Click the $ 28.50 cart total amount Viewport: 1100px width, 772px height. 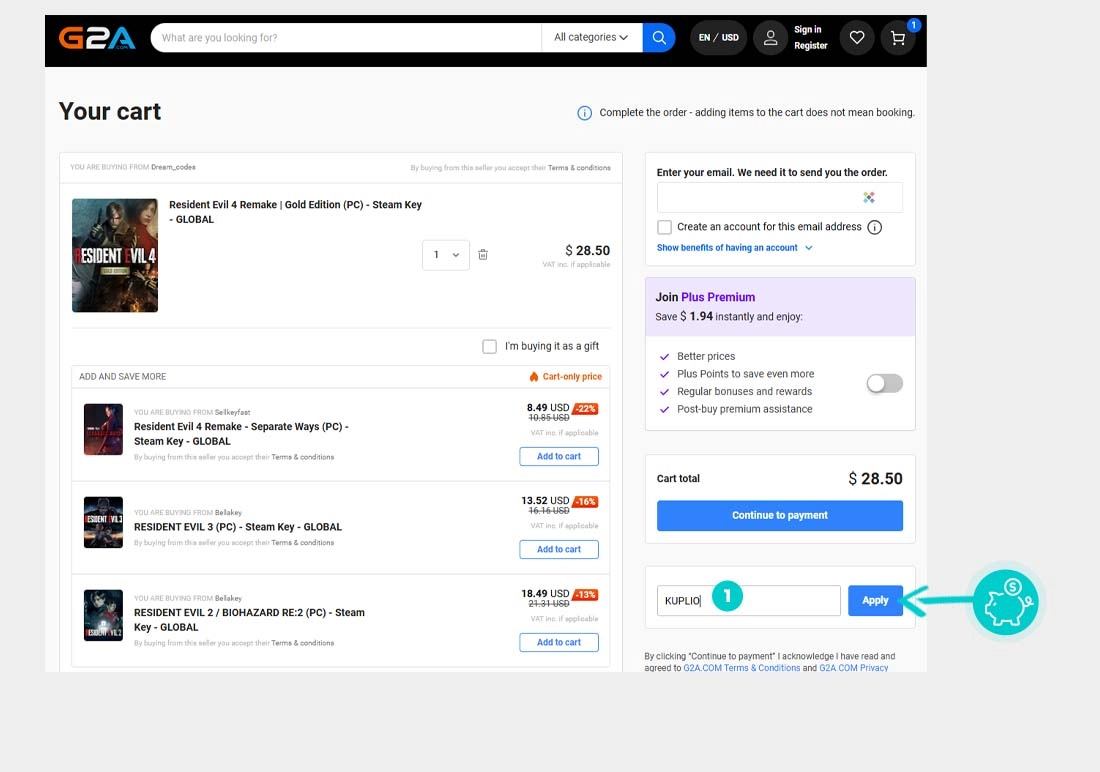875,479
